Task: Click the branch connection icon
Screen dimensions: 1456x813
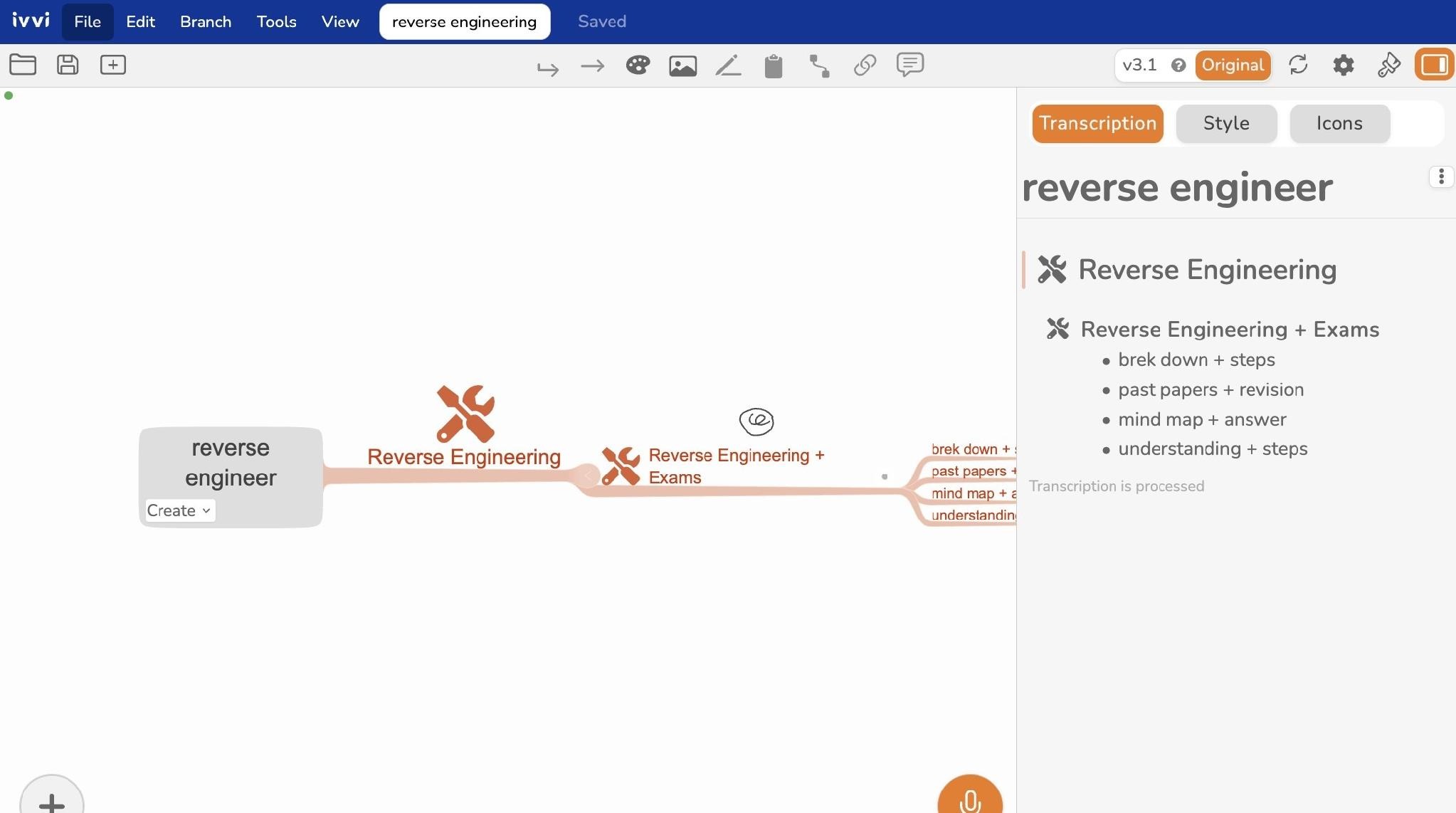Action: click(819, 65)
